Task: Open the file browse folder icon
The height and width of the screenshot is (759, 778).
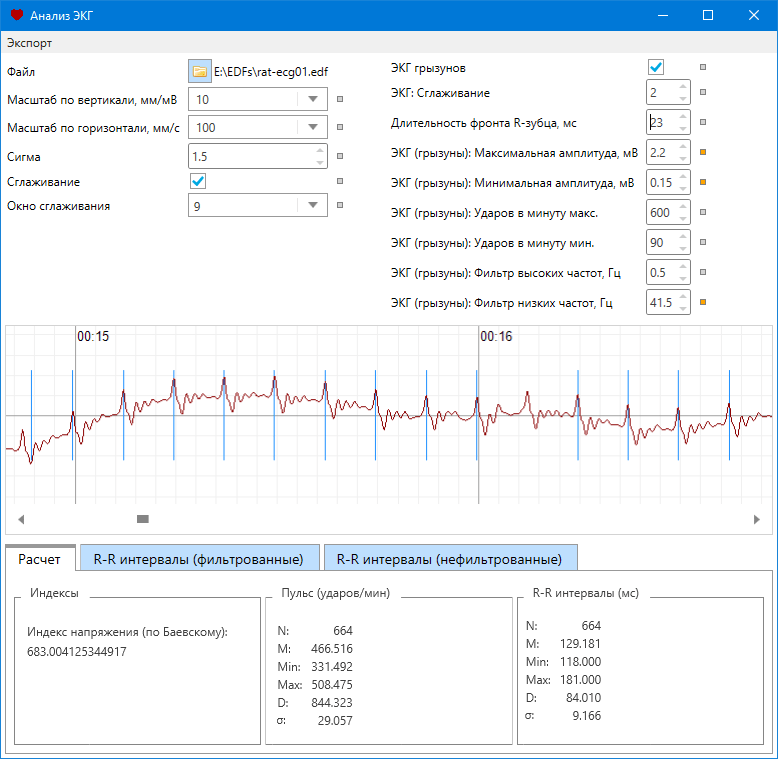Action: 199,71
